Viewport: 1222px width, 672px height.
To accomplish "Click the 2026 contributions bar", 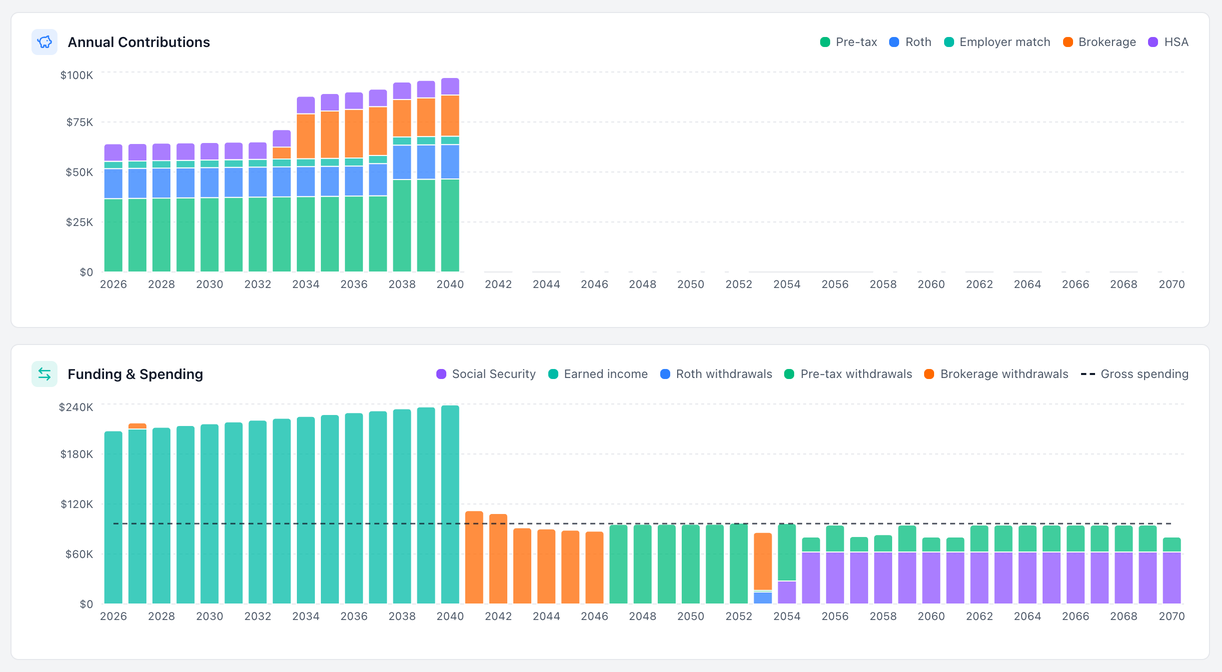I will 113,208.
